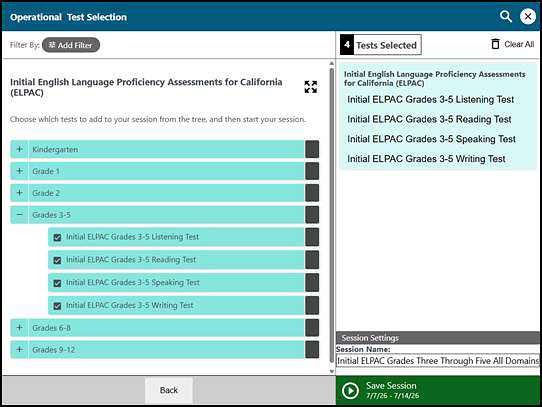Select the Grades 6-8 row label
Image resolution: width=542 pixels, height=407 pixels.
51,328
